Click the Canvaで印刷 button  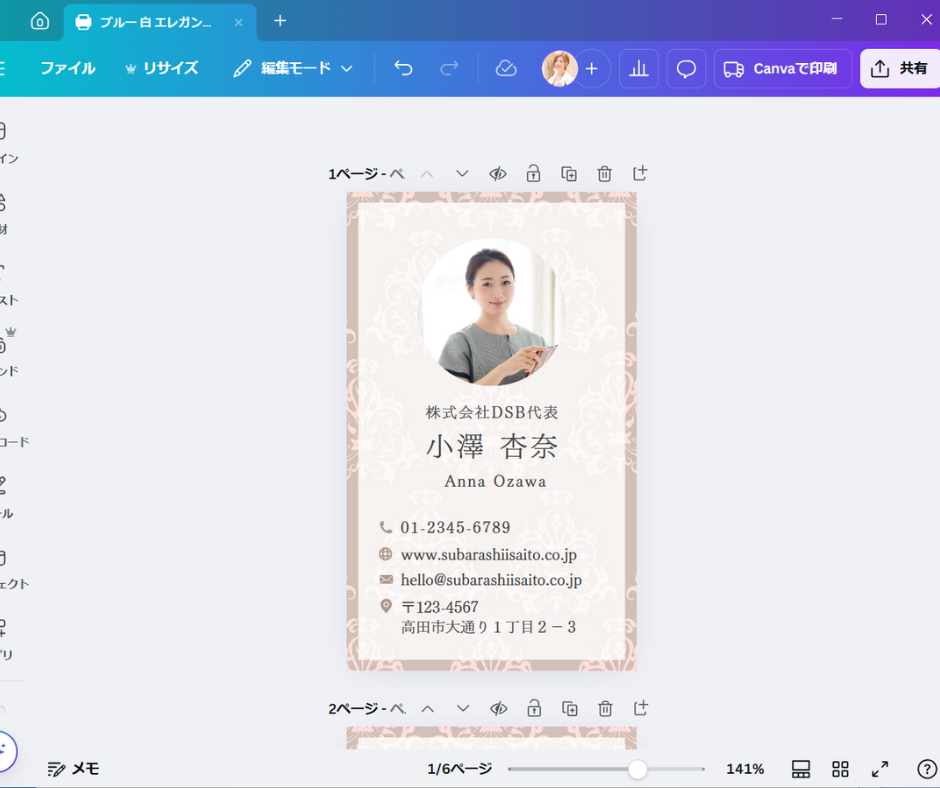pos(782,69)
